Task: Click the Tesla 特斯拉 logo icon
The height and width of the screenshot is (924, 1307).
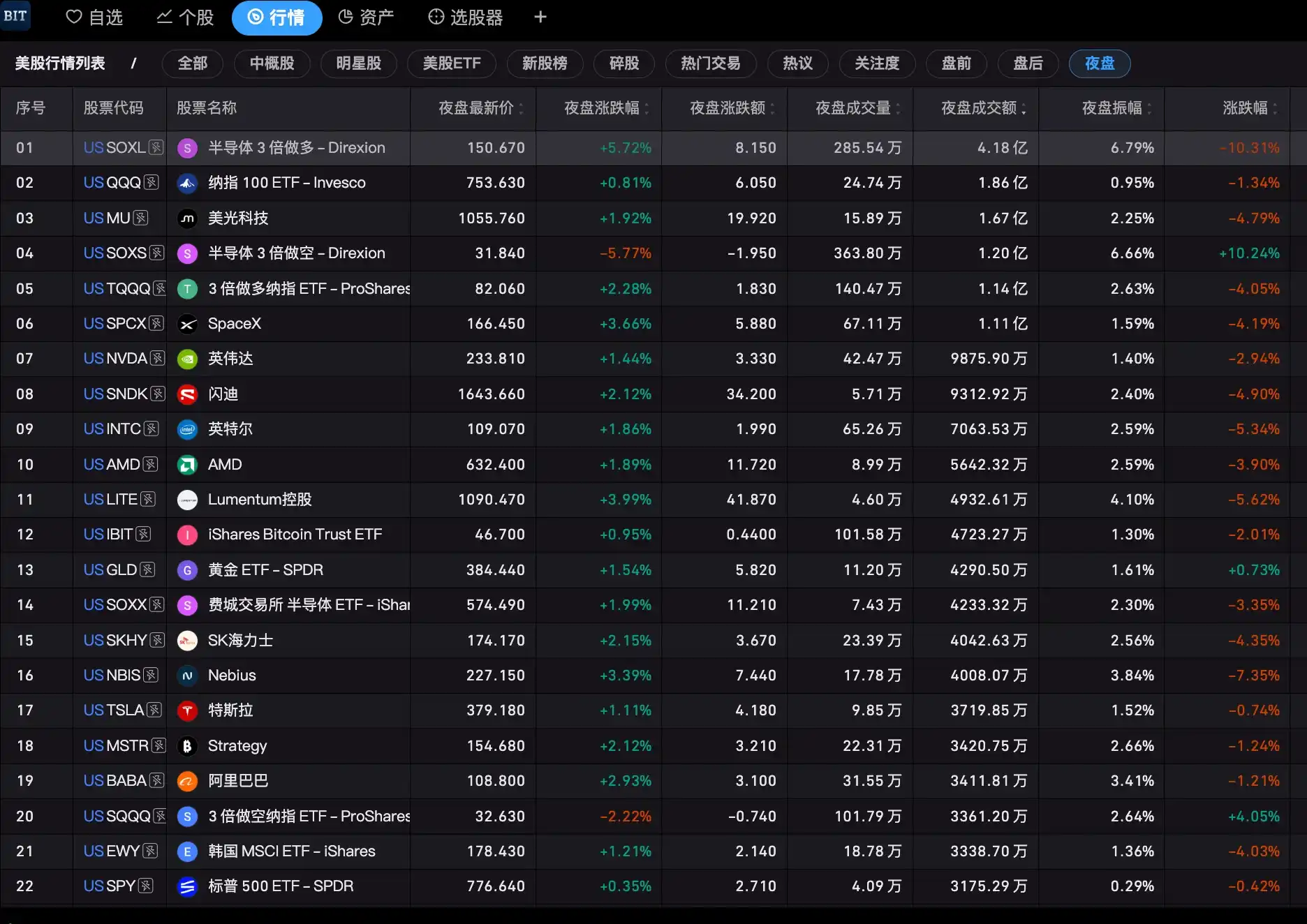Action: pyautogui.click(x=187, y=710)
